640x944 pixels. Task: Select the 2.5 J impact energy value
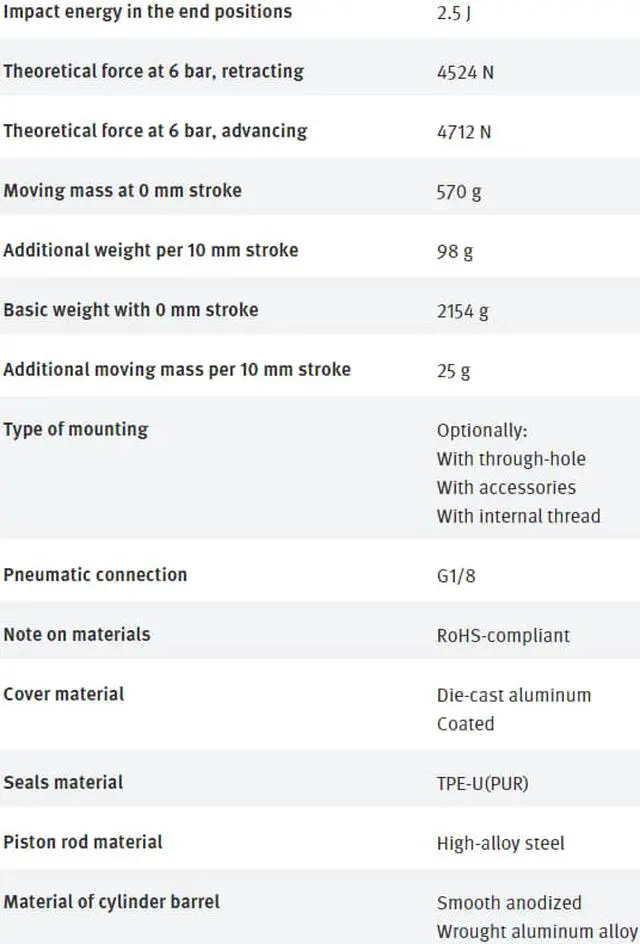[x=454, y=13]
